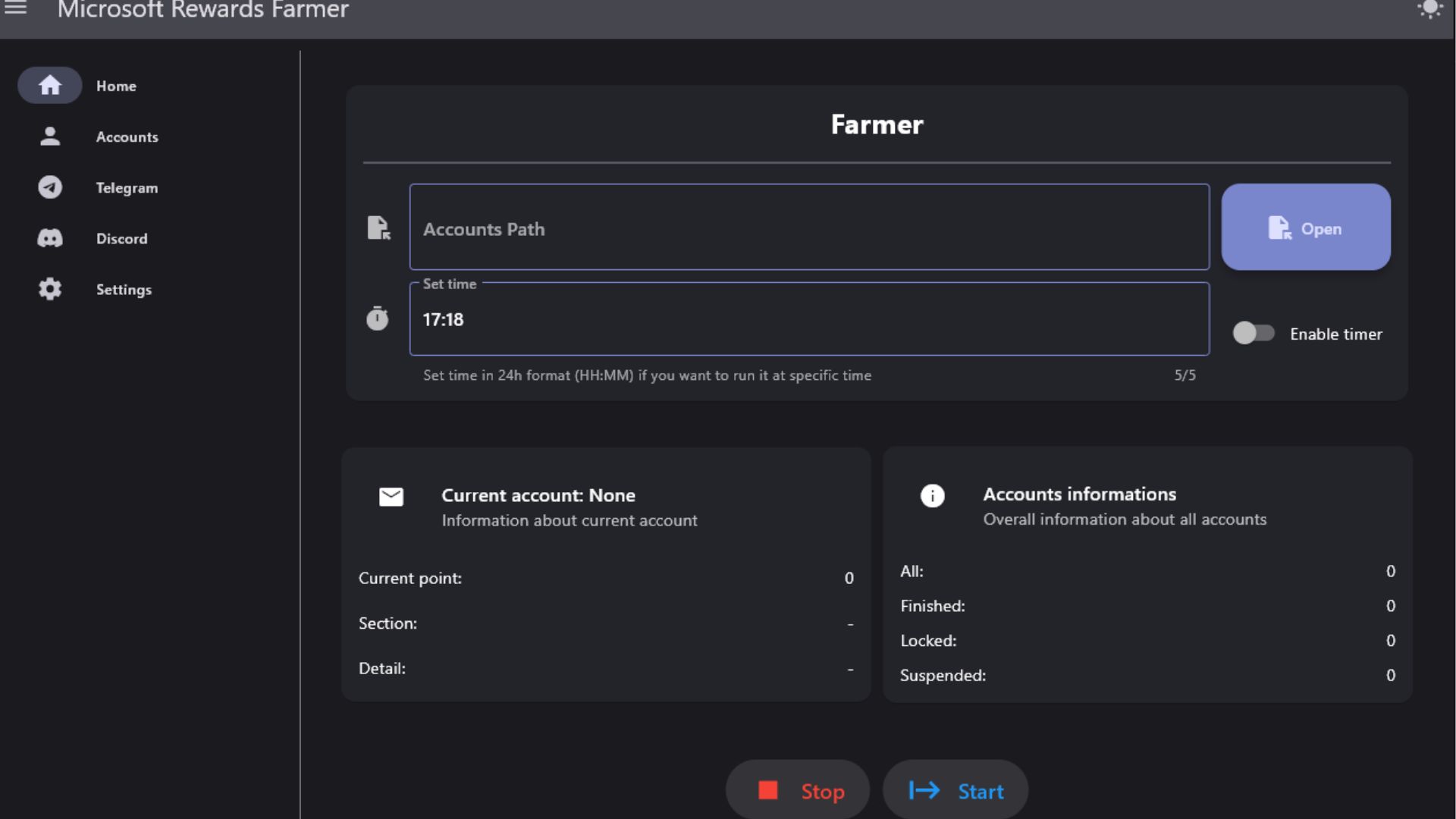Image resolution: width=1456 pixels, height=819 pixels.
Task: Click the Telegram paper plane icon
Action: tap(50, 187)
